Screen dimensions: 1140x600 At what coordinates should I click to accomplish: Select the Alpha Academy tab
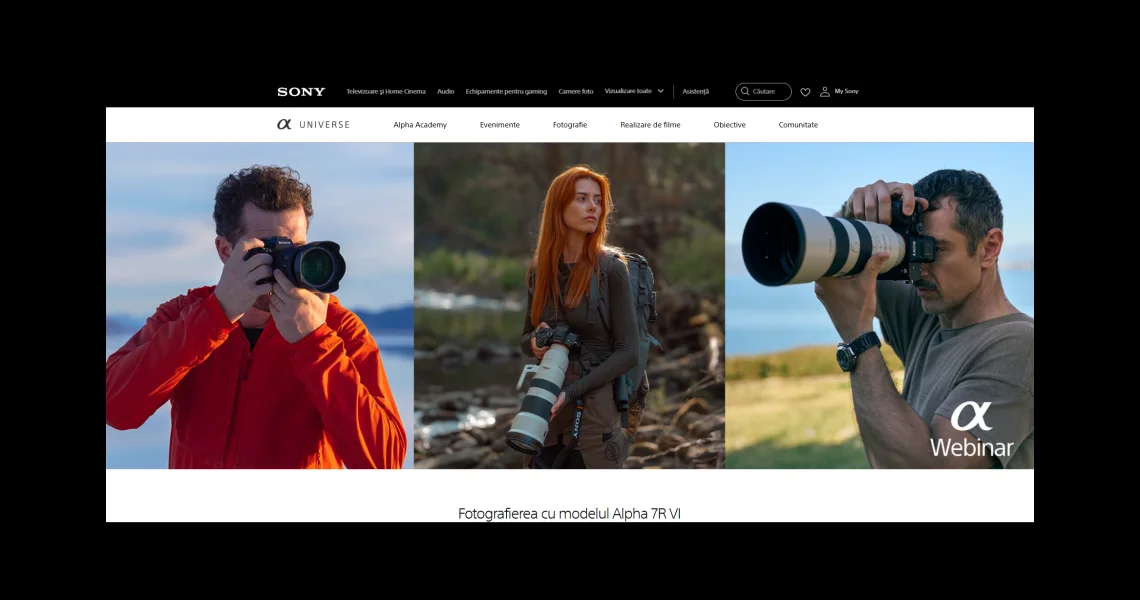click(x=420, y=124)
